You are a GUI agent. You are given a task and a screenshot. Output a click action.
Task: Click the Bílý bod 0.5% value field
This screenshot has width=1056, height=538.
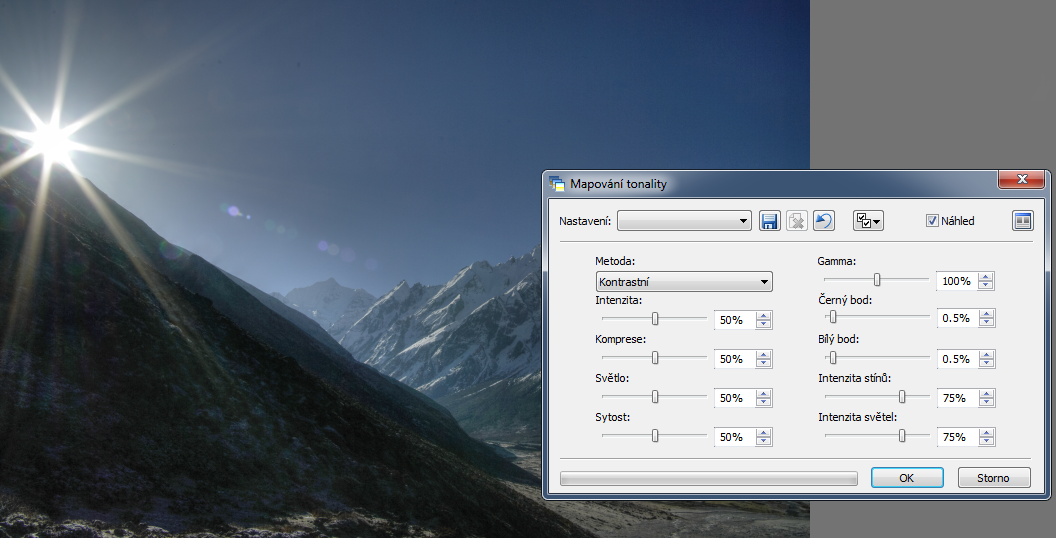(957, 360)
